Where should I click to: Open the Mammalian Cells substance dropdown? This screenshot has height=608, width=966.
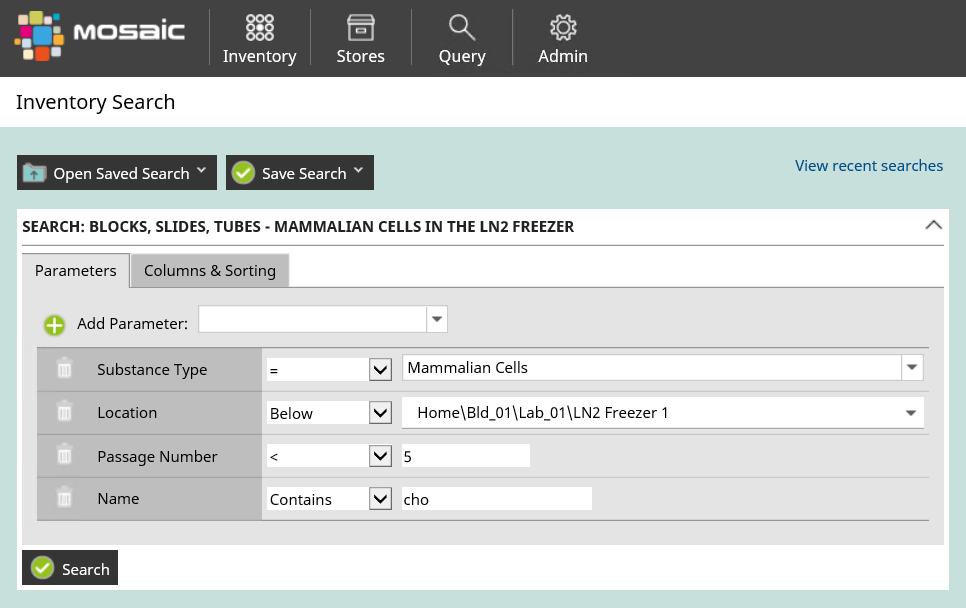(x=911, y=368)
